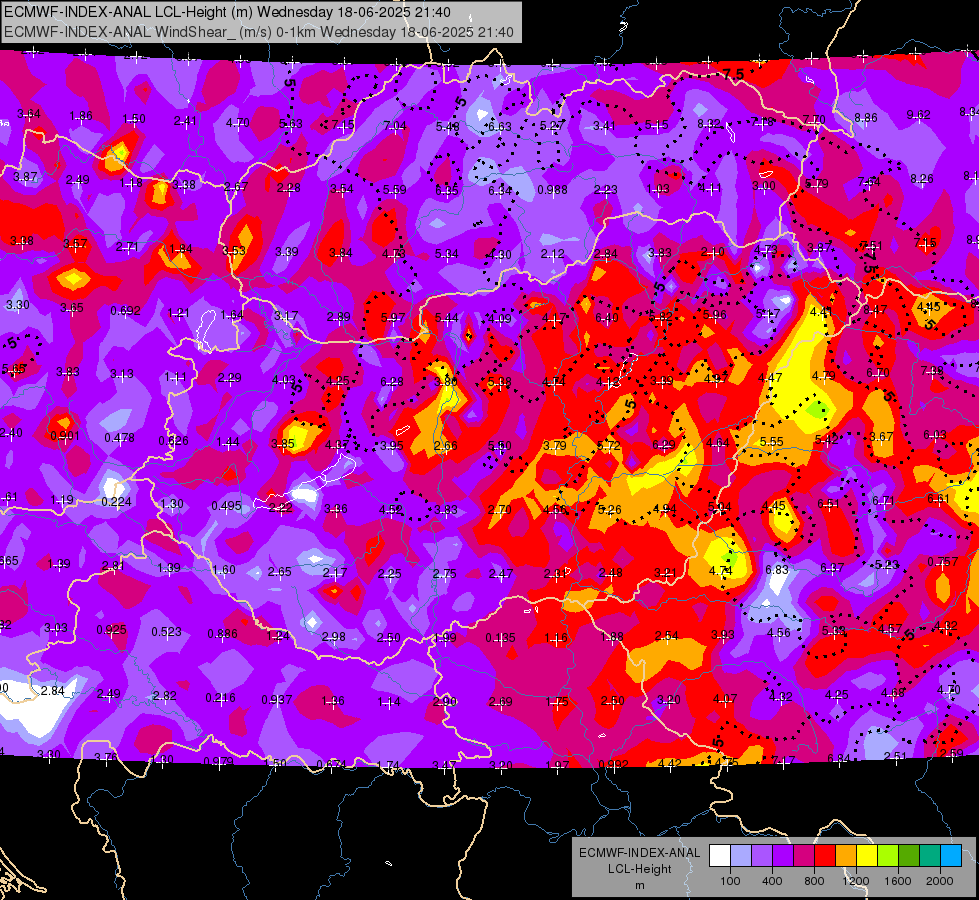This screenshot has width=979, height=900.
Task: Click the wind shear value 0.495
Action: [x=226, y=505]
